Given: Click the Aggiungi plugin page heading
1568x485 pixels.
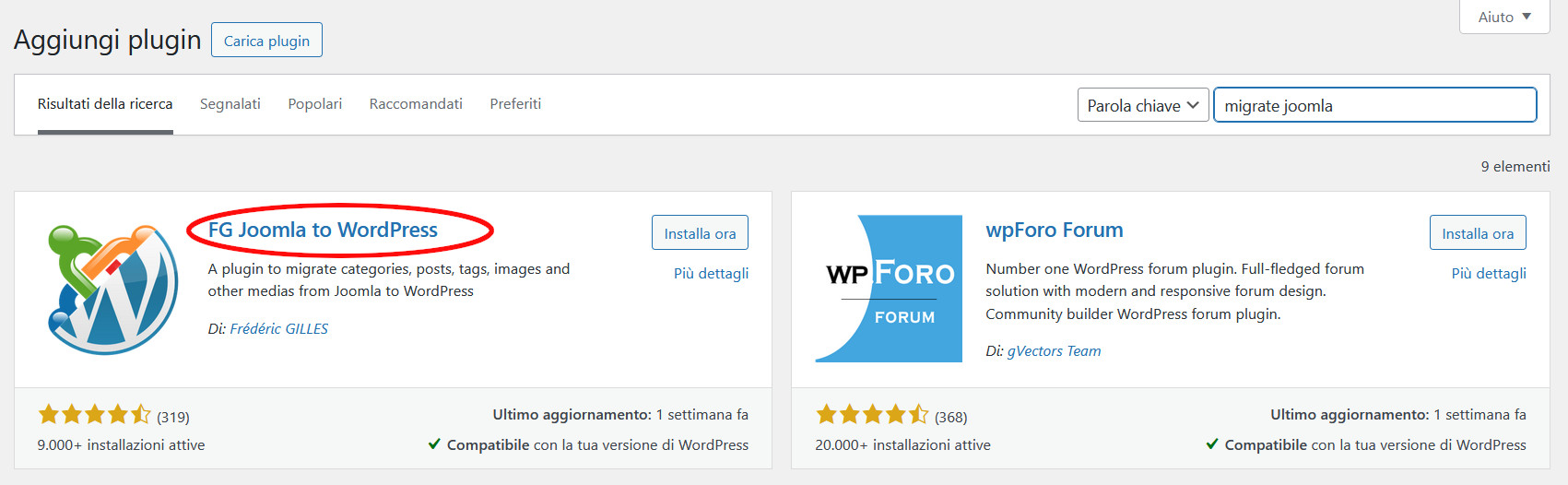Looking at the screenshot, I should (107, 40).
